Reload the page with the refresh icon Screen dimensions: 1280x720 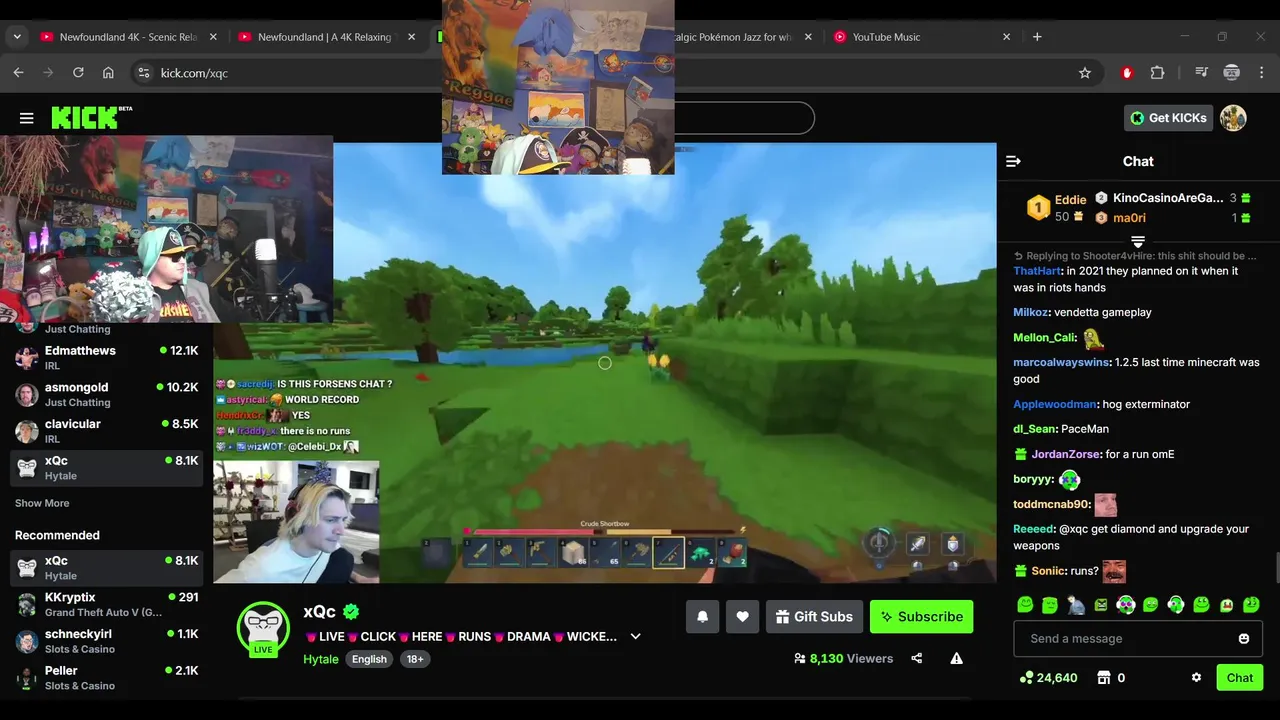(78, 73)
